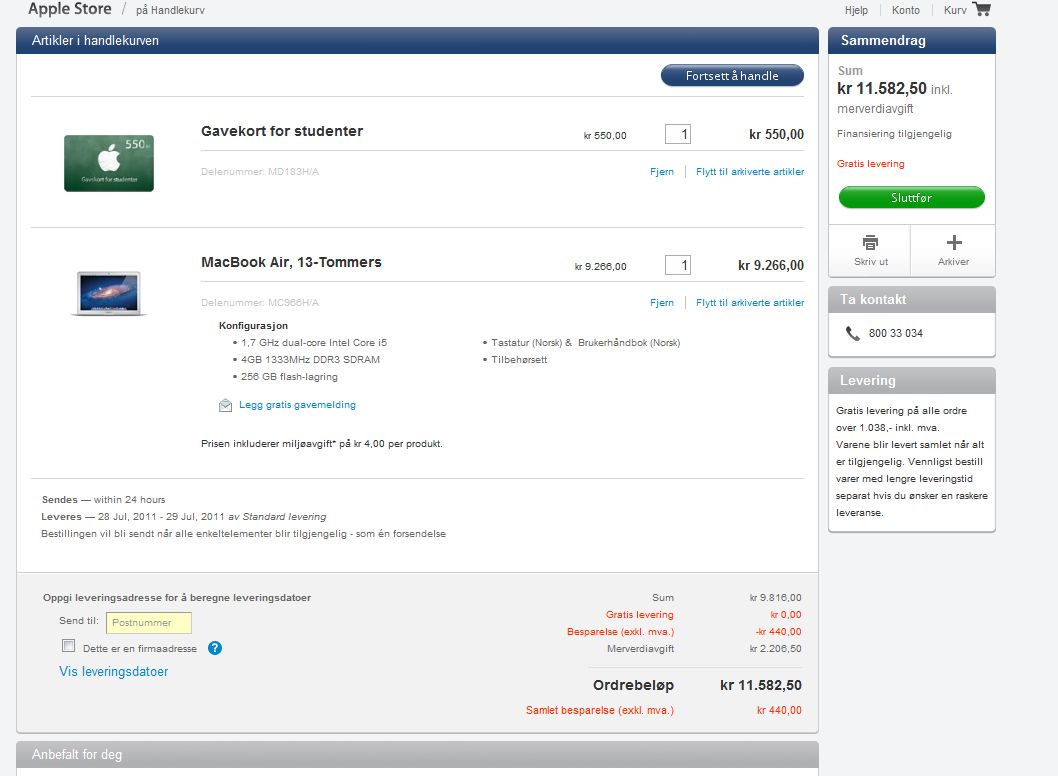1058x776 pixels.
Task: Go to Apple Store home breadcrumb
Action: pos(69,9)
